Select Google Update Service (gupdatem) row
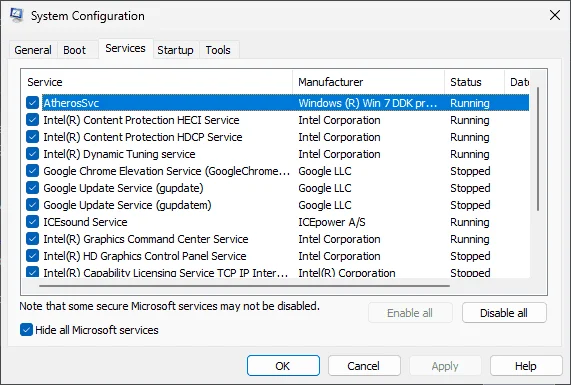571x385 pixels. (x=277, y=205)
